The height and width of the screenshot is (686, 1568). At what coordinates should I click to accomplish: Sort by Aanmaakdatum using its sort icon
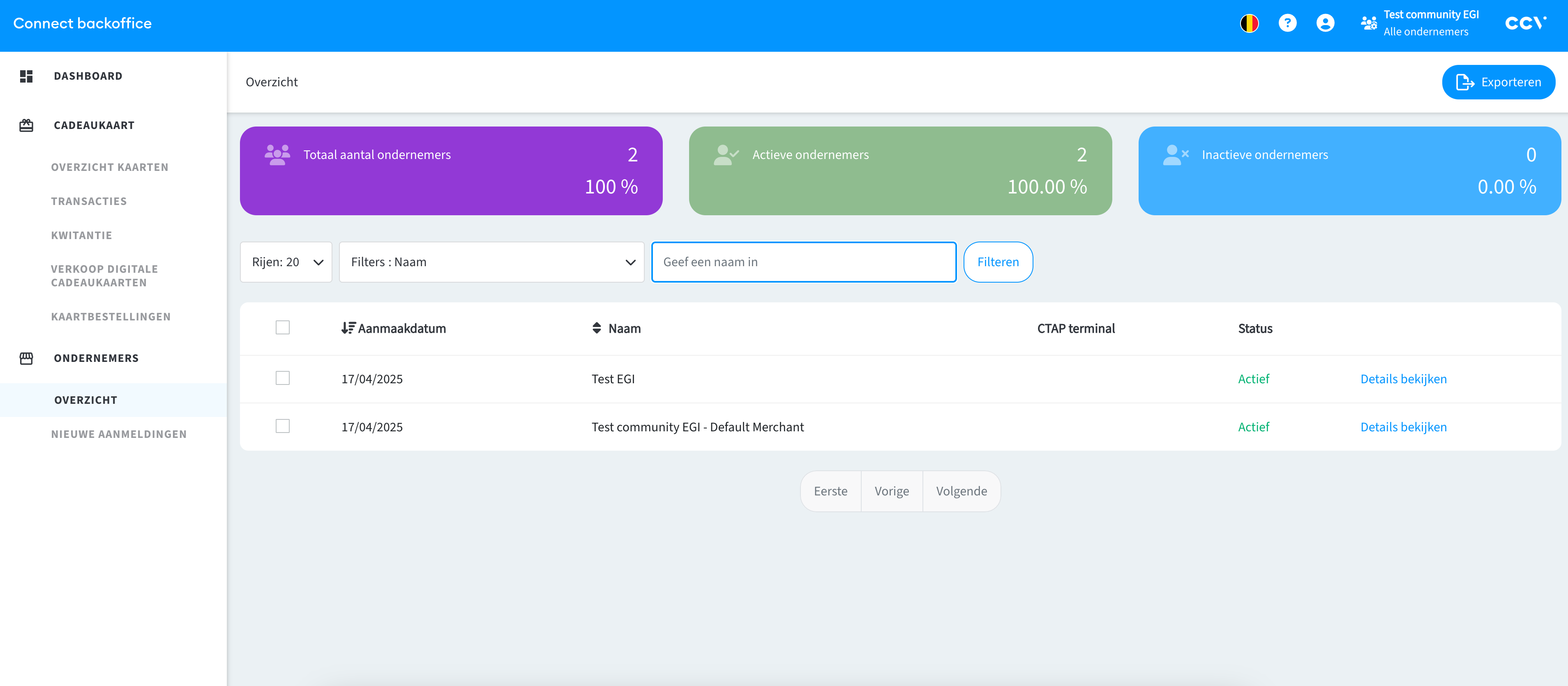click(348, 328)
